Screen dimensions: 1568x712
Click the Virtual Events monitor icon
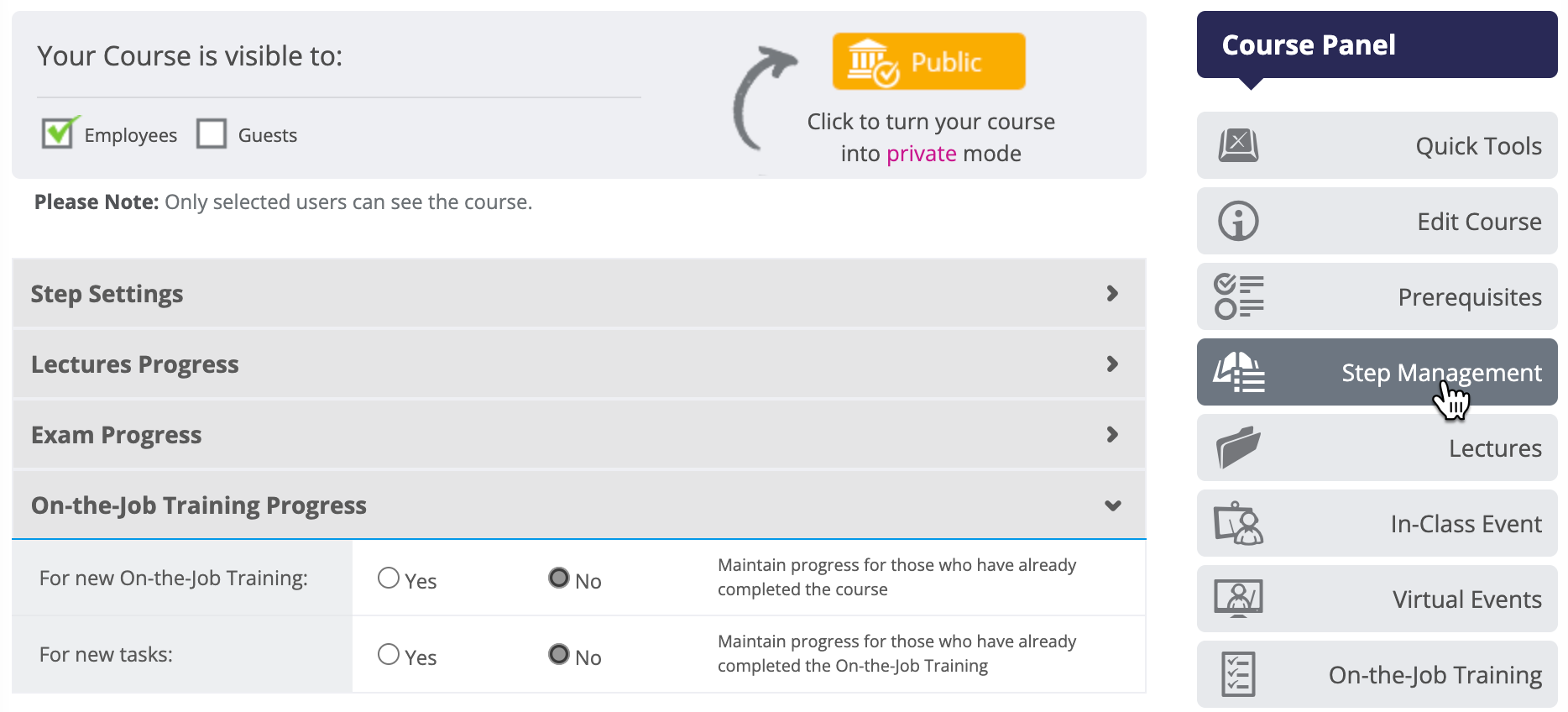(1238, 599)
